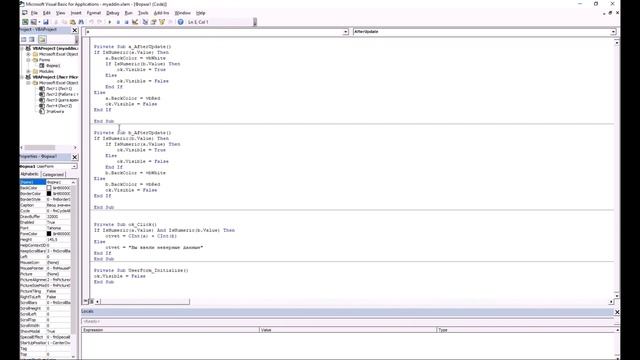The width and height of the screenshot is (640, 360).
Task: Click the View Microsoft Excel toolbar icon
Action: coord(25,22)
